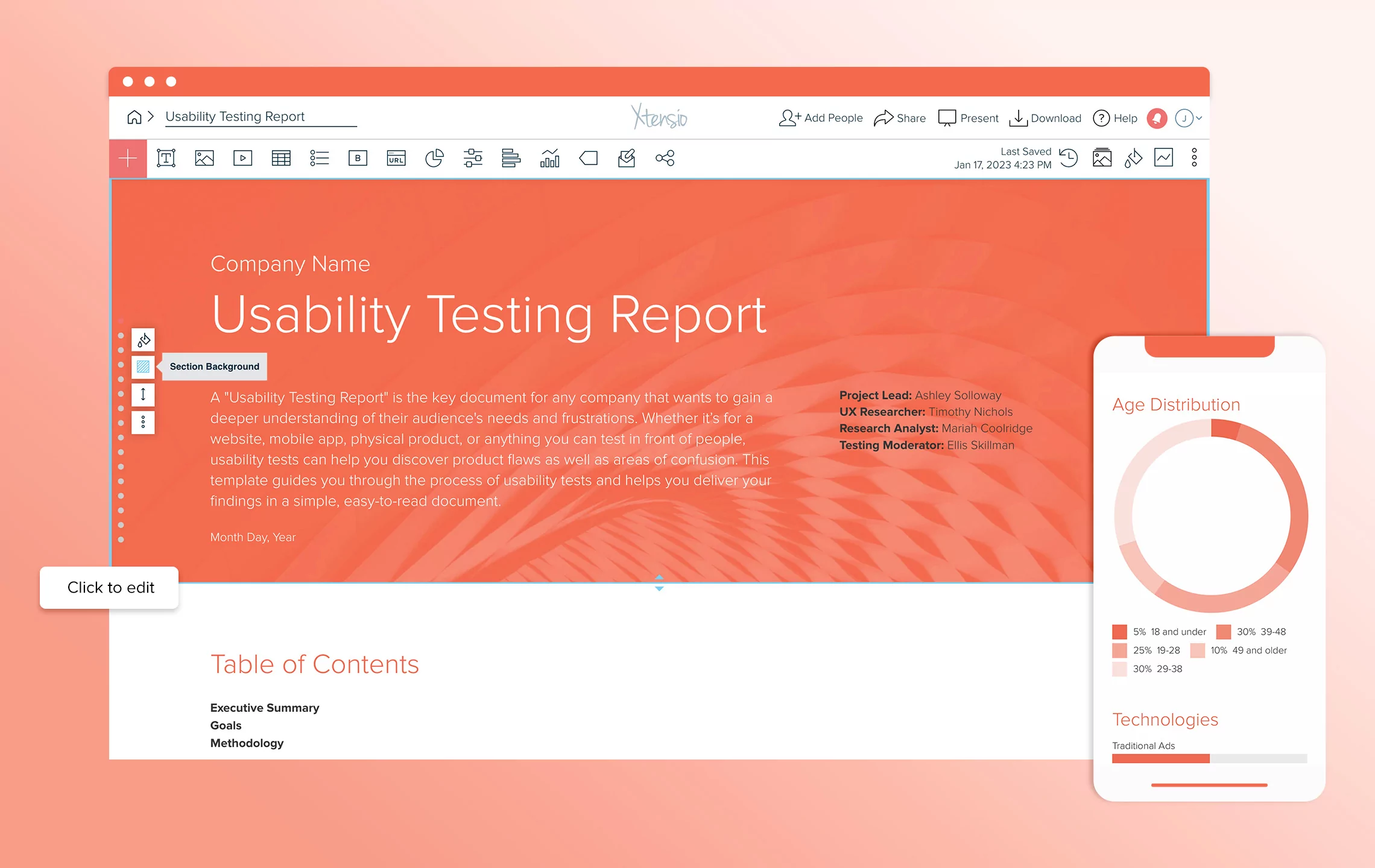1375x868 pixels.
Task: Insert an image using the image icon
Action: tap(204, 158)
